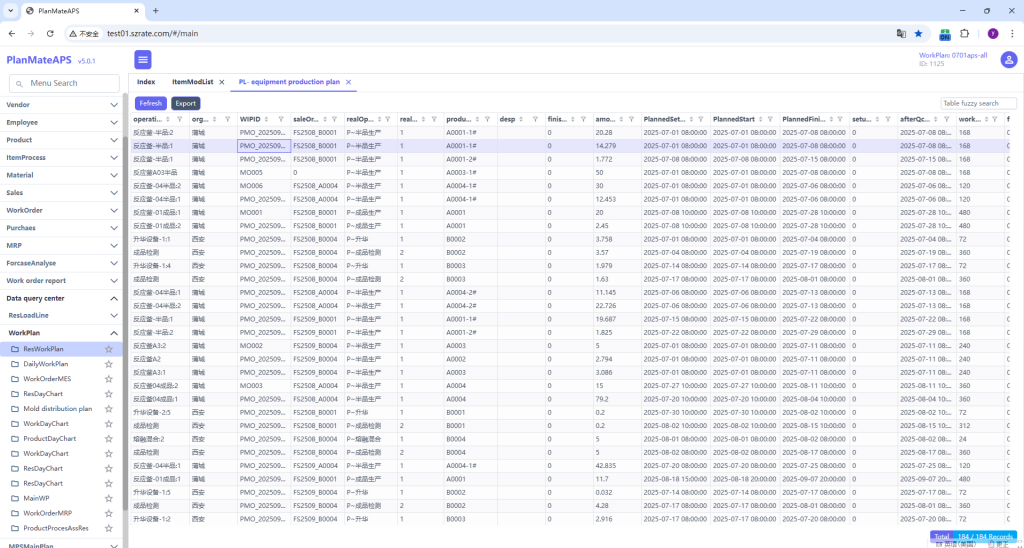Click the Export button
The width and height of the screenshot is (1024, 548).
tap(185, 103)
